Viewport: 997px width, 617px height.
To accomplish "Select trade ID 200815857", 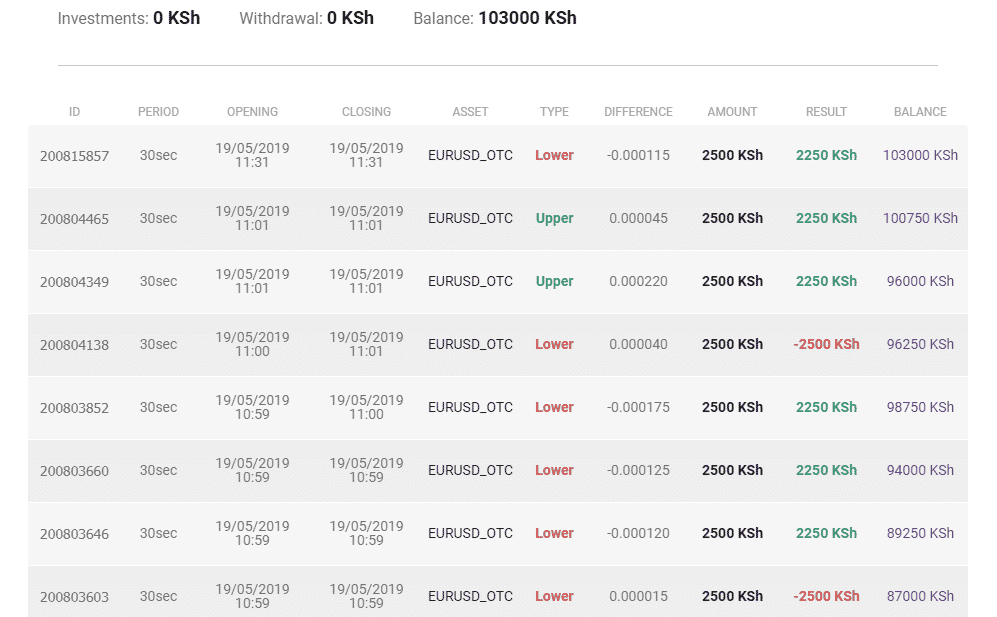I will (74, 156).
